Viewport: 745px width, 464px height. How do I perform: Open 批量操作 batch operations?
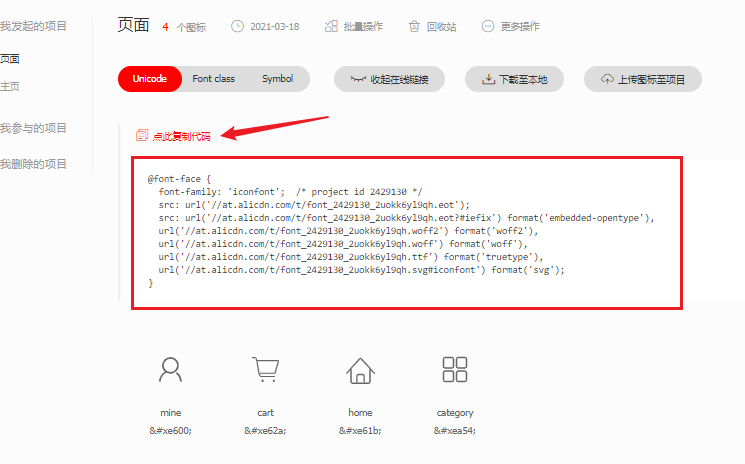tap(363, 27)
